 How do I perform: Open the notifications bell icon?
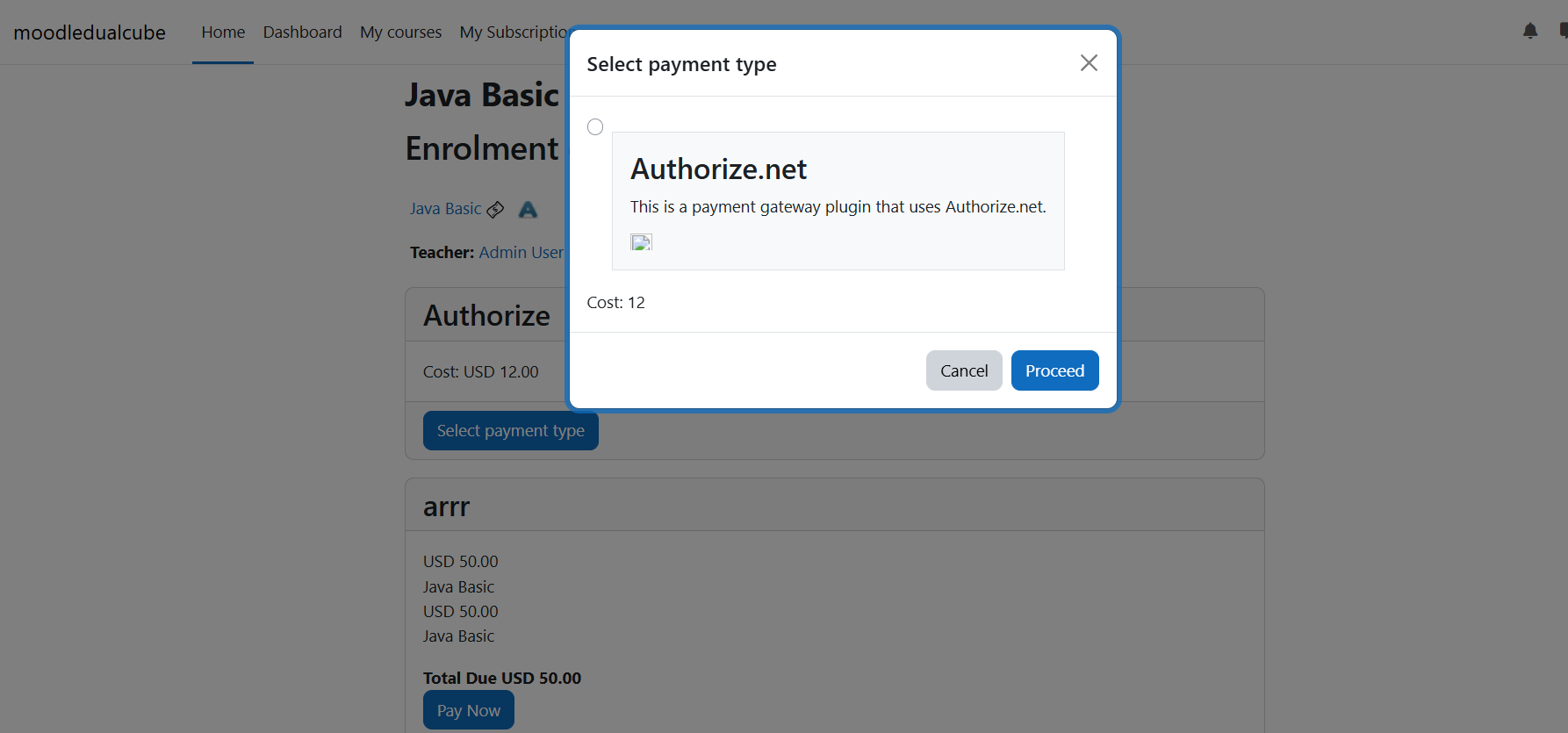[x=1530, y=32]
